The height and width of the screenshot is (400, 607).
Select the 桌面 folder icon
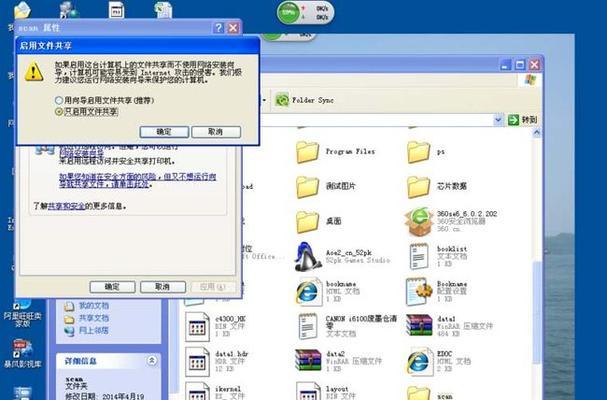[308, 221]
